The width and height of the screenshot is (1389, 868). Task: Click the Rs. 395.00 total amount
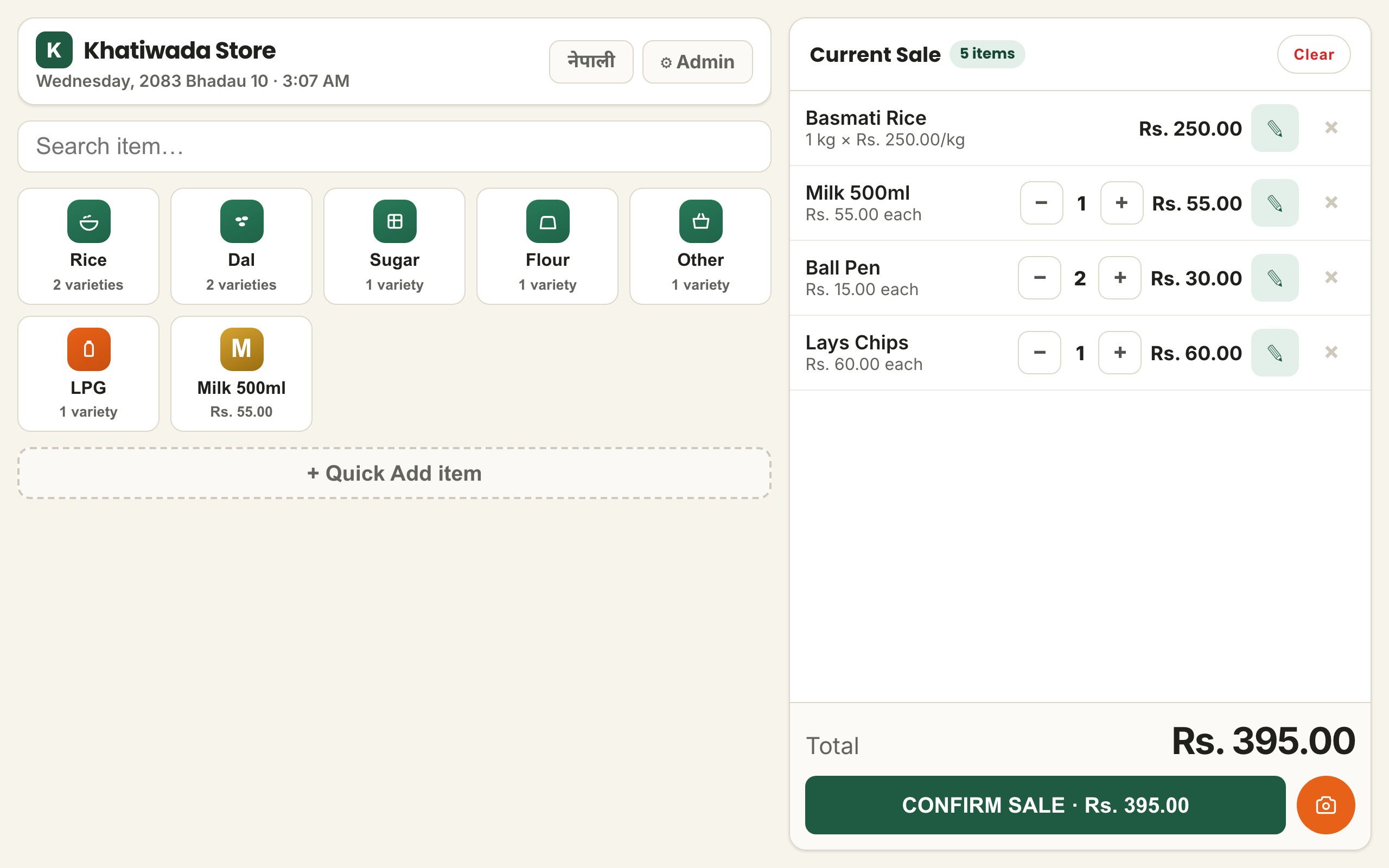coord(1263,741)
